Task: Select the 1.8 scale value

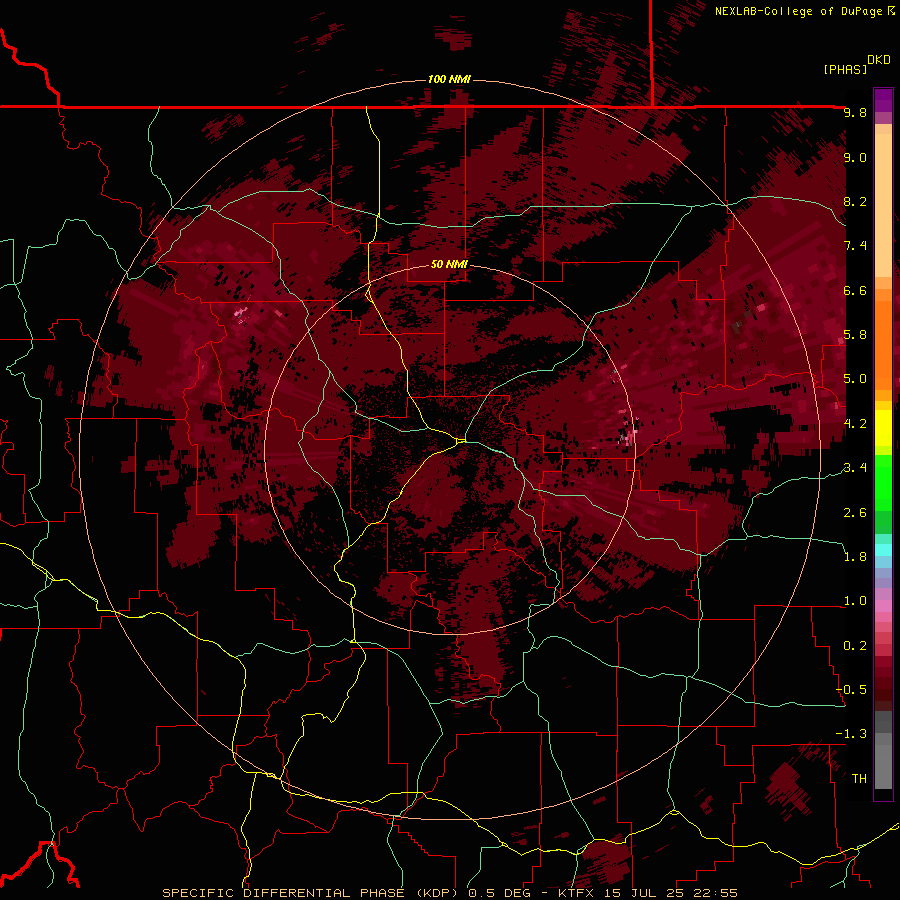Action: (855, 557)
